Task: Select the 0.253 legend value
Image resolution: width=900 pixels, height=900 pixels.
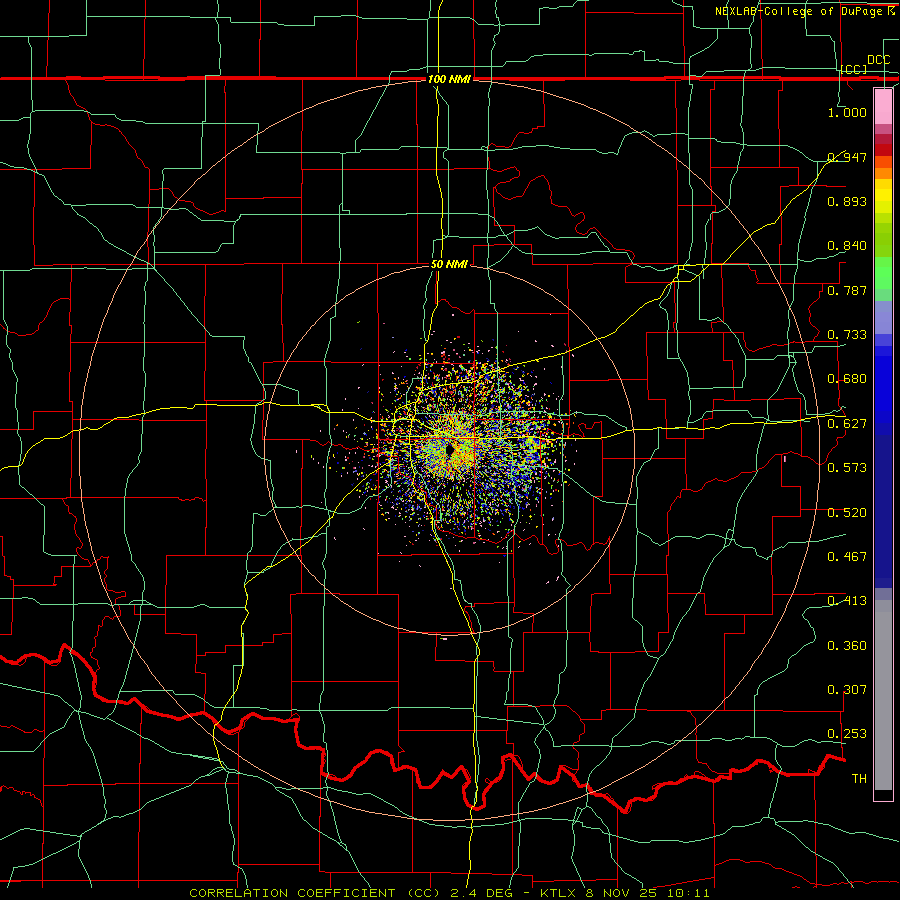Action: (x=847, y=734)
